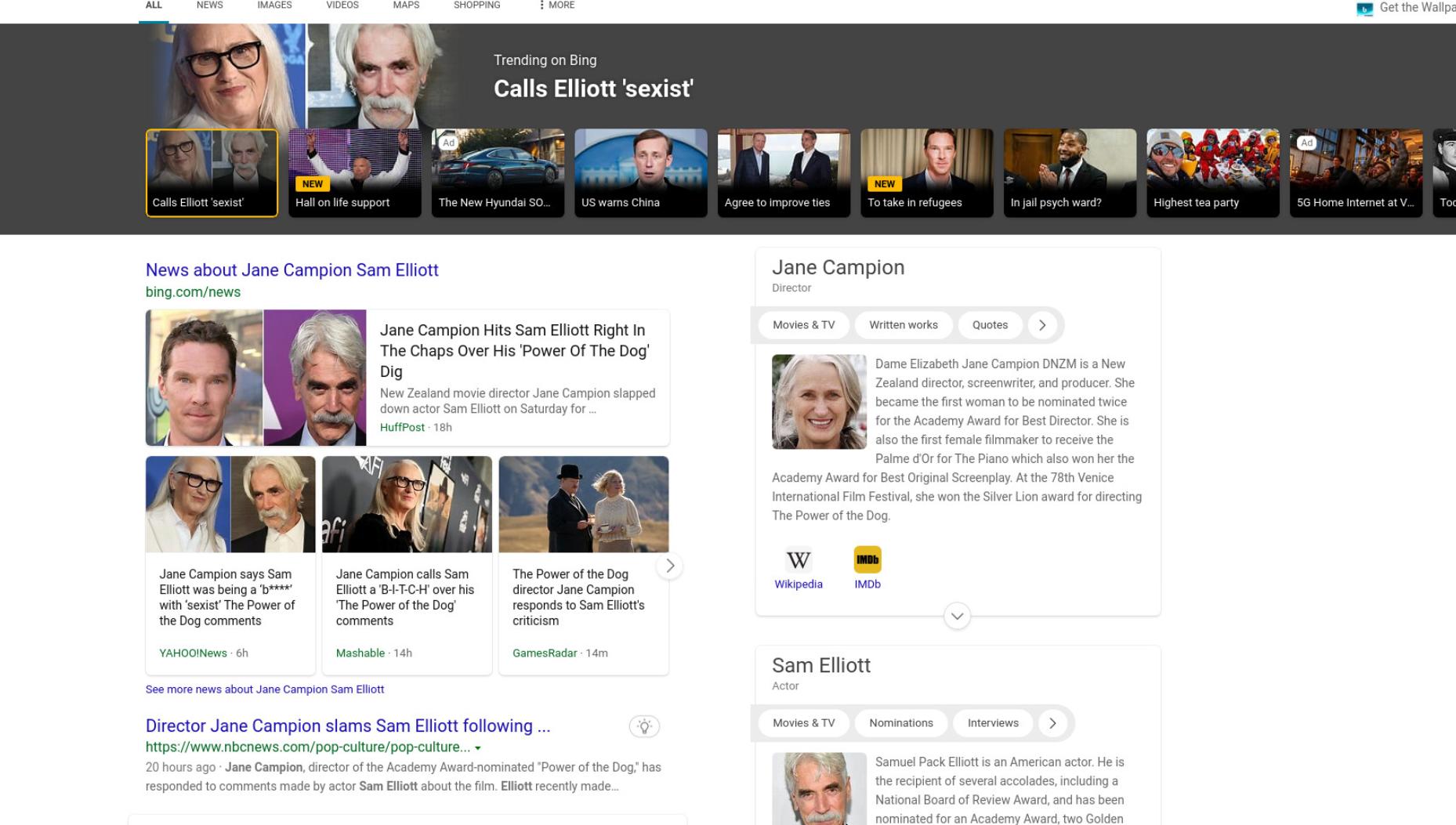Click the large Calls Elliott 'sexist' headline

pyautogui.click(x=593, y=89)
